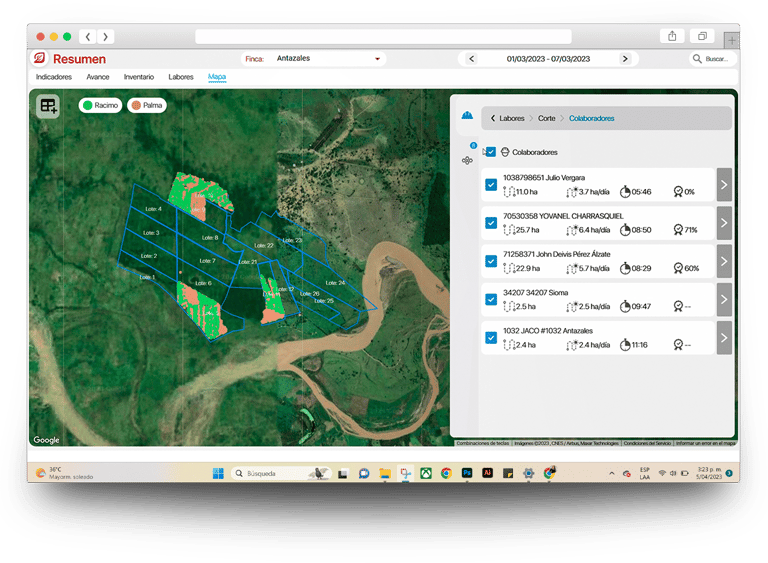Switch to the Inventario tab
The image size is (768, 563).
[139, 77]
